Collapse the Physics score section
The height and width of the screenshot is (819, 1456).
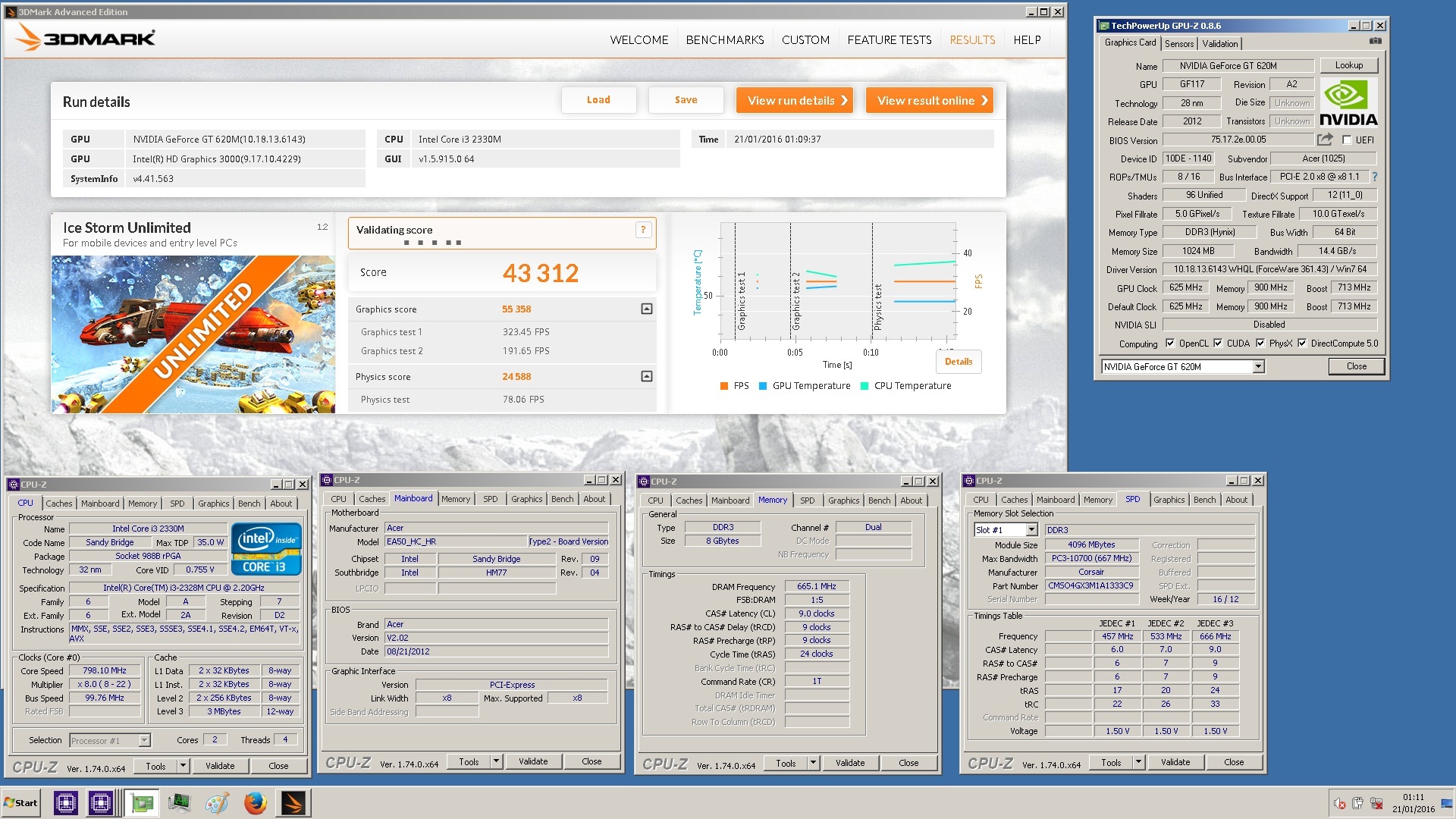(646, 376)
